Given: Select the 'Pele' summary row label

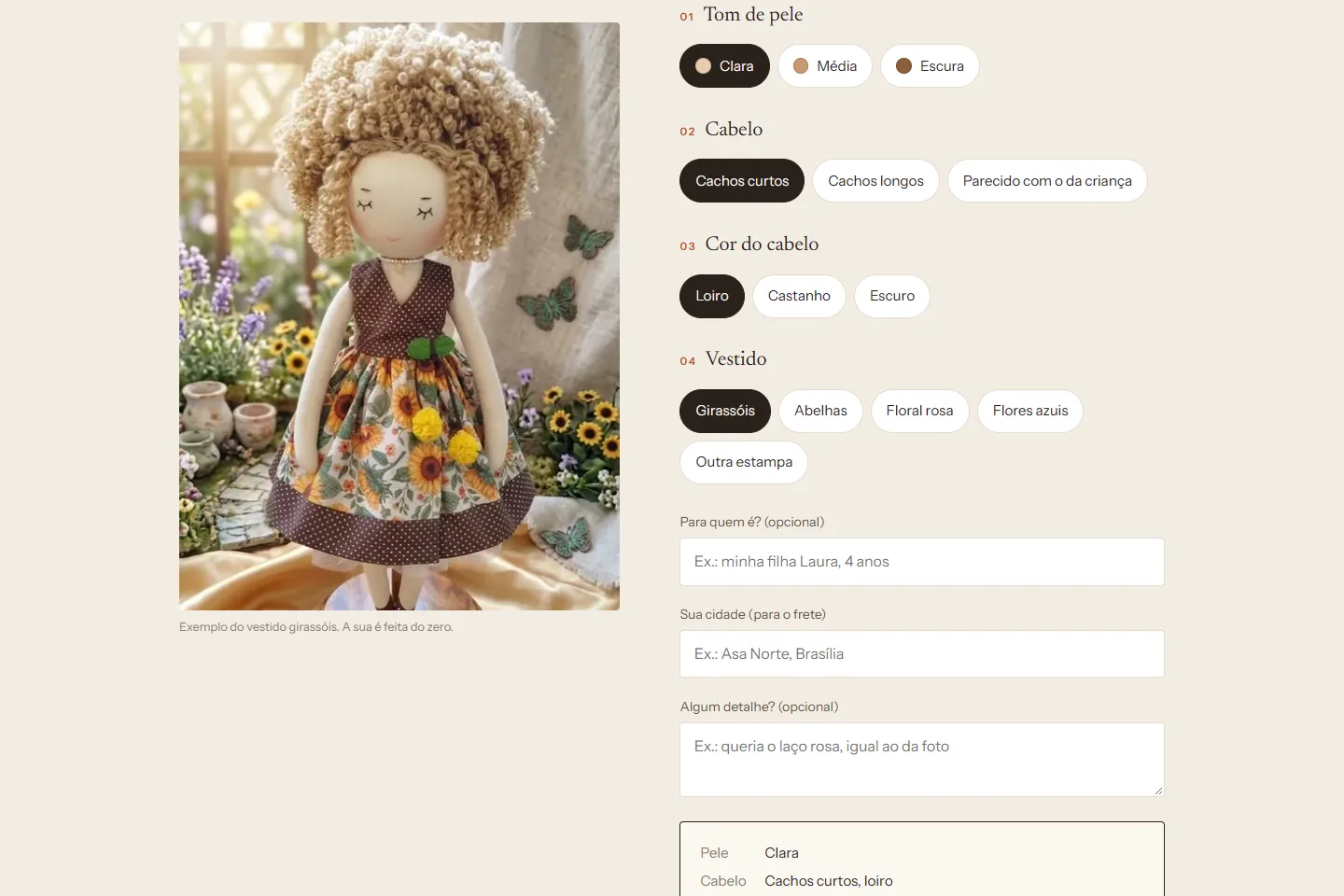Looking at the screenshot, I should tap(714, 853).
